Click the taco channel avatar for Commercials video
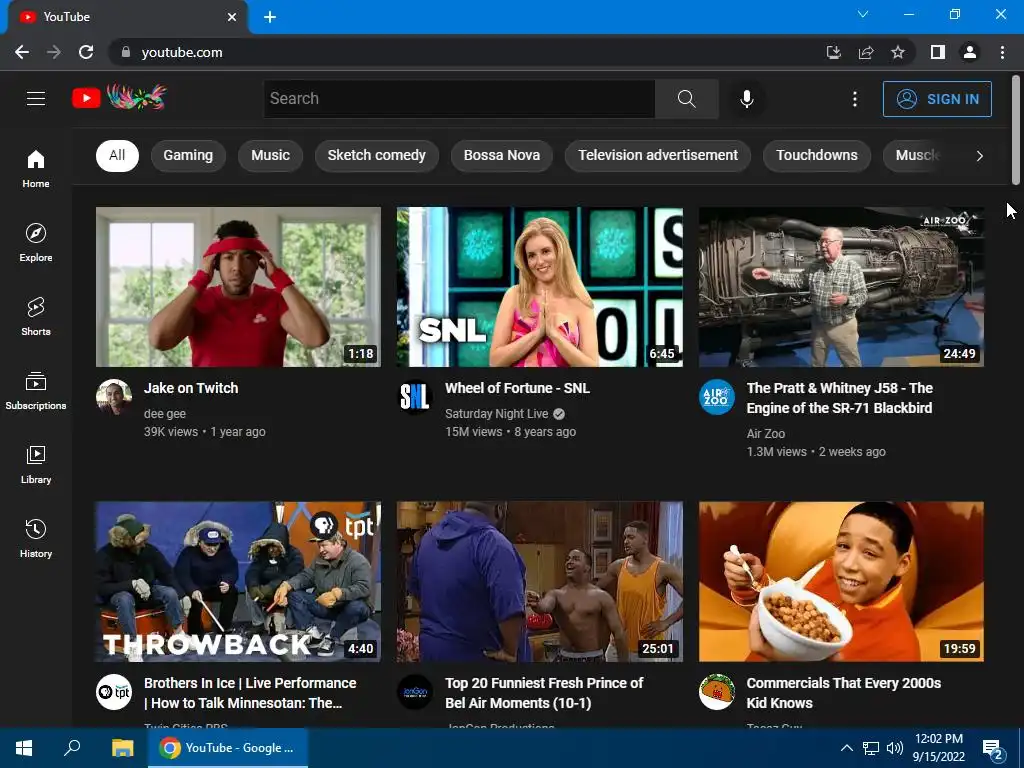 [716, 692]
